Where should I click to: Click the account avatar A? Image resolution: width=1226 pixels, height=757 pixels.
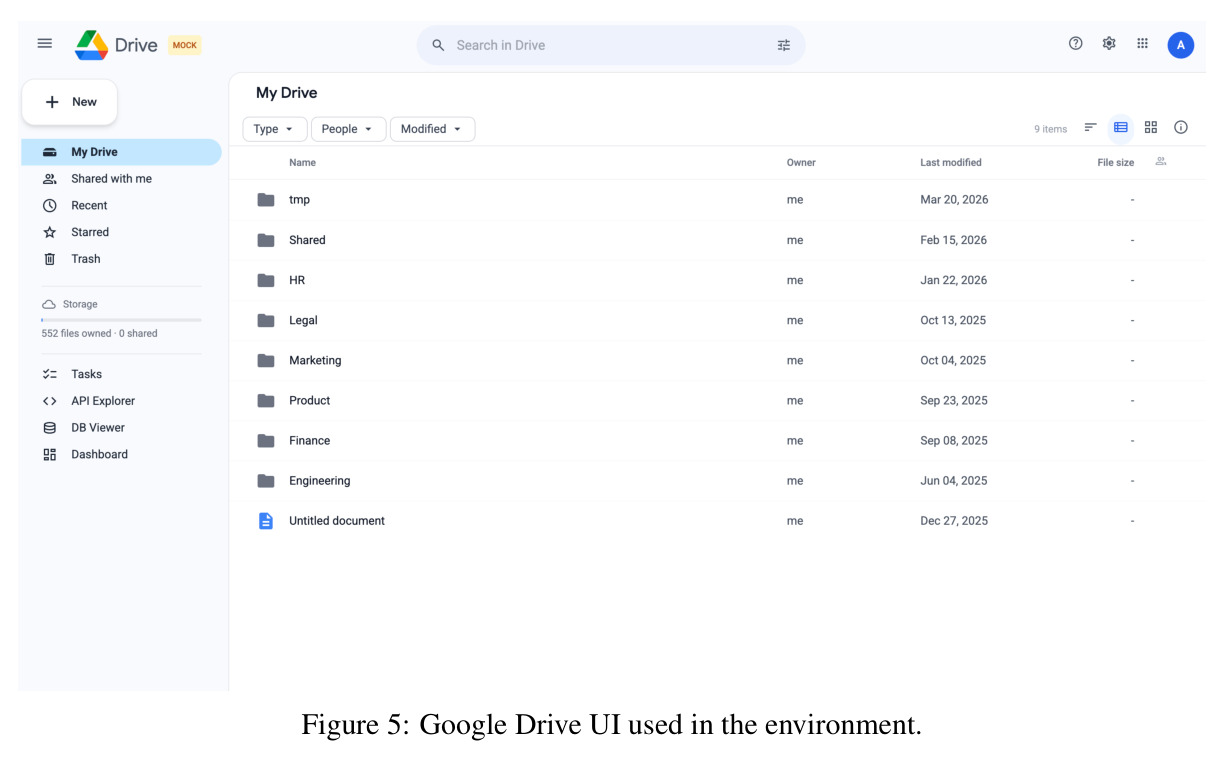1181,45
